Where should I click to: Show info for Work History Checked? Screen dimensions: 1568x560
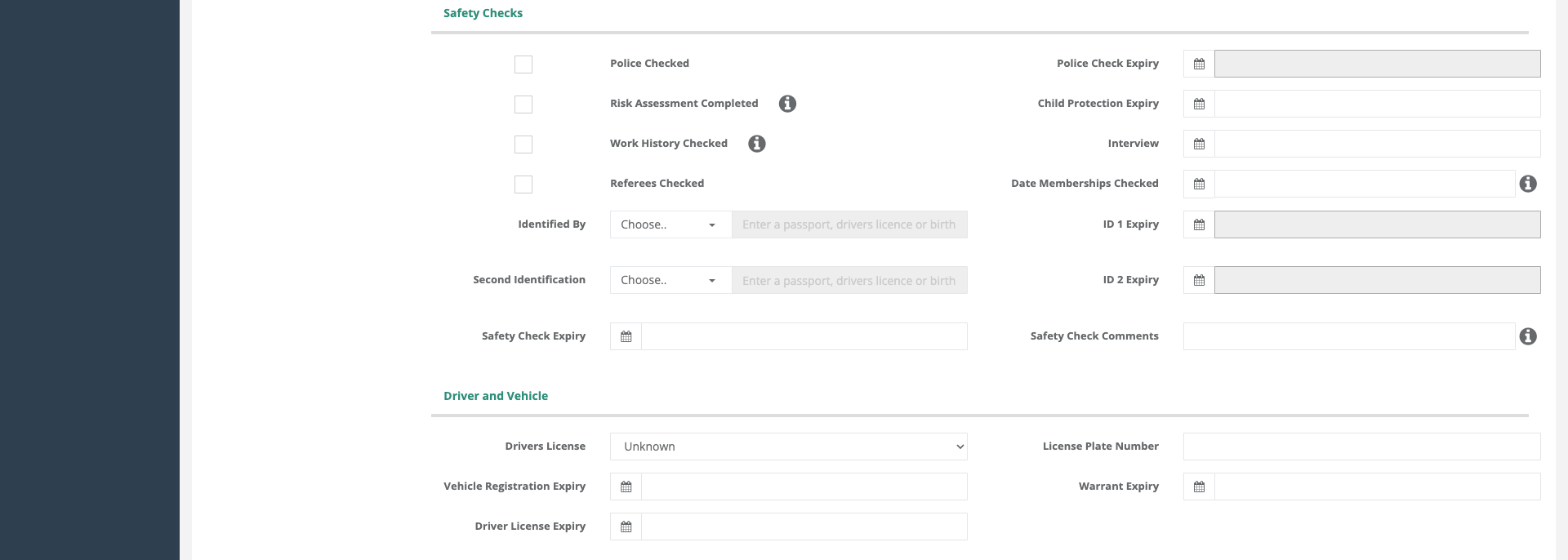pyautogui.click(x=757, y=144)
